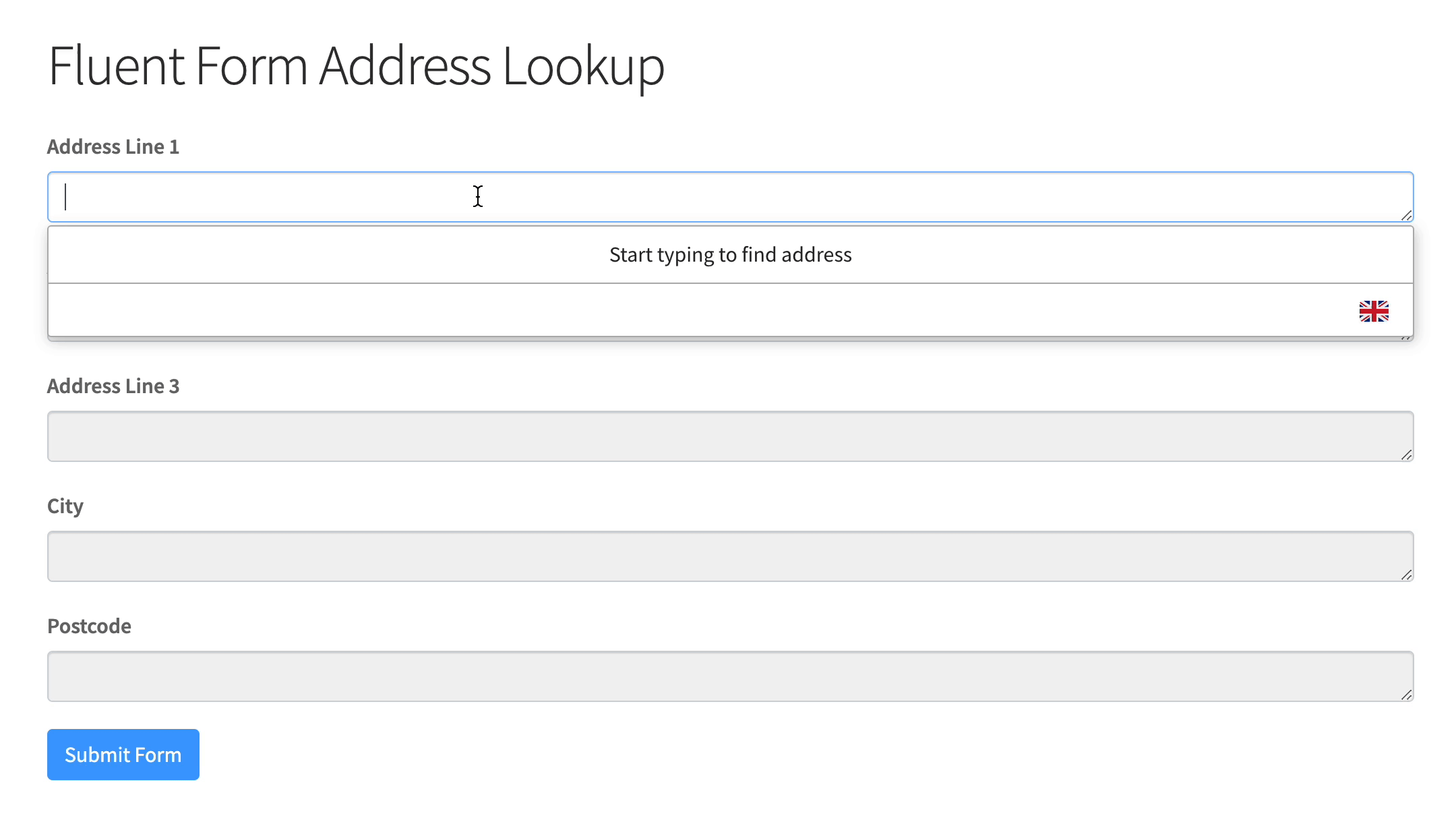Click the flag row of the suggestions dropdown

730,311
